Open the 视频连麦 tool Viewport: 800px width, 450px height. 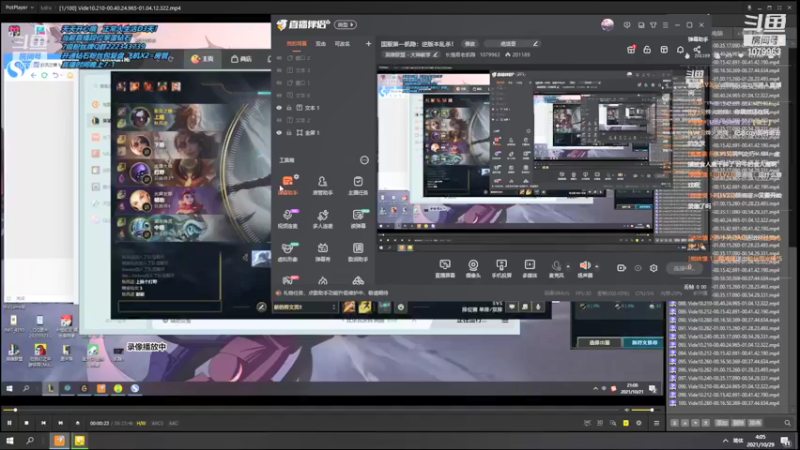(288, 219)
